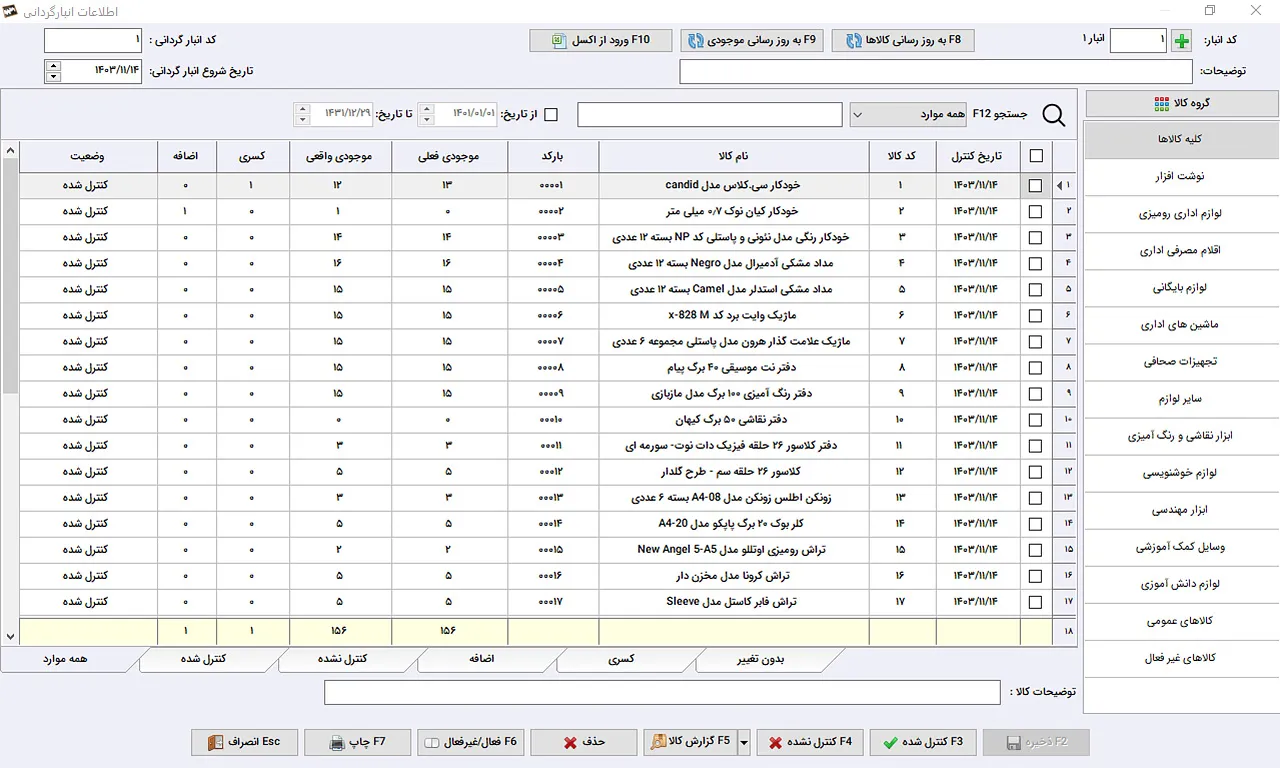Image resolution: width=1280 pixels, height=768 pixels.
Task: Toggle the select-all checkbox in table header
Action: pos(1035,156)
